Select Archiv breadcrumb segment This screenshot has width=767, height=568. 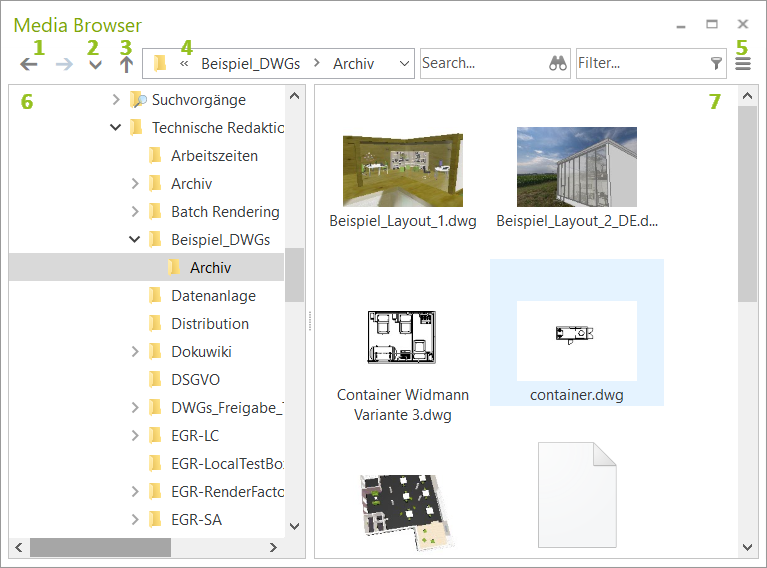click(x=354, y=64)
